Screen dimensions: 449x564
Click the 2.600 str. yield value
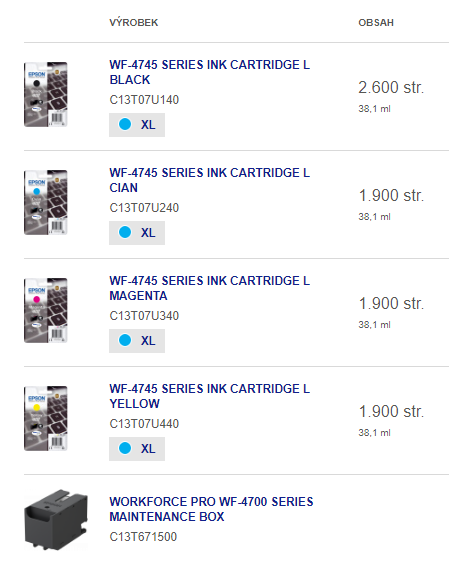tap(391, 87)
